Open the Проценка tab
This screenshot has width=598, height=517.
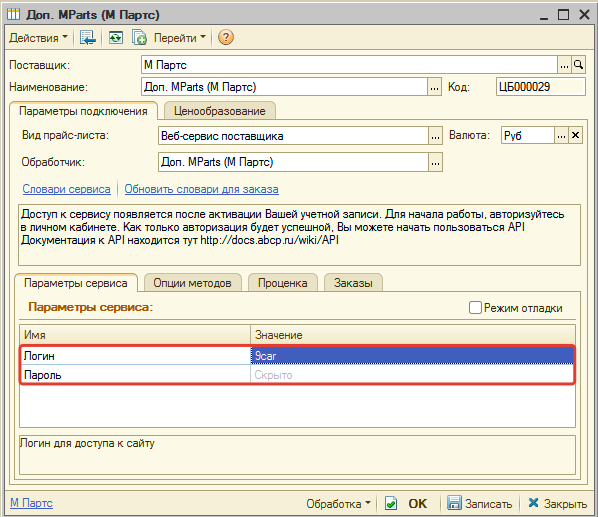(x=283, y=283)
